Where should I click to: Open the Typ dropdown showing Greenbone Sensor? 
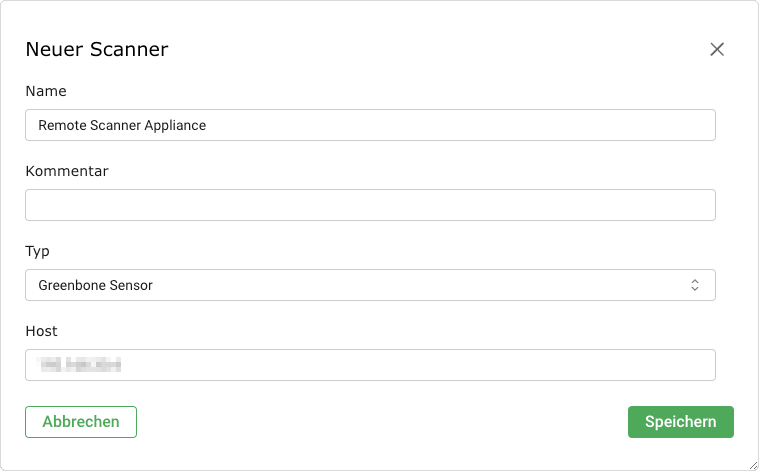point(370,285)
